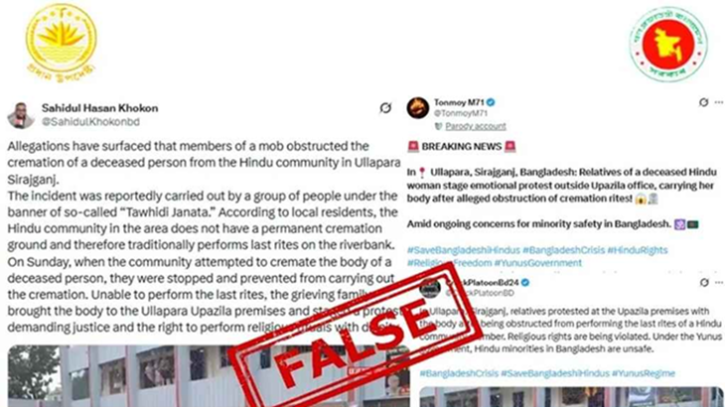725x407 pixels.
Task: Open more options on BlackPlatoonBd24's post
Action: [719, 282]
